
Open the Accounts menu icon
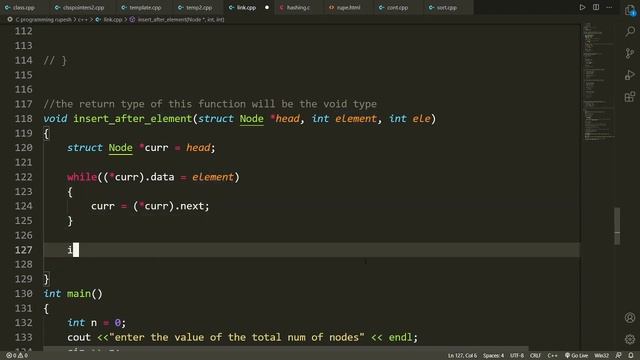point(630,318)
